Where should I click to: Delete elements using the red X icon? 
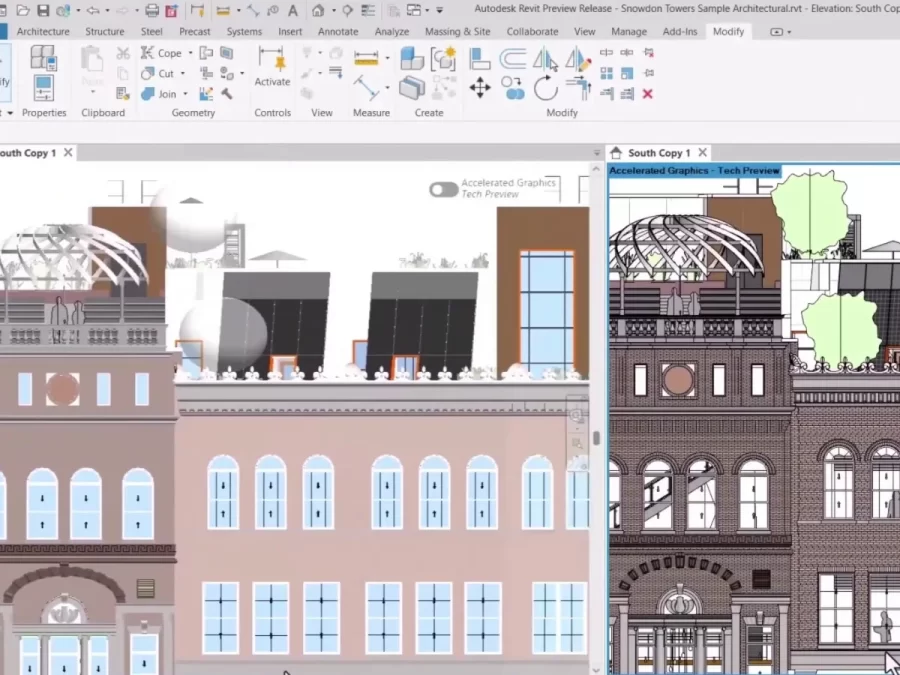pyautogui.click(x=648, y=93)
